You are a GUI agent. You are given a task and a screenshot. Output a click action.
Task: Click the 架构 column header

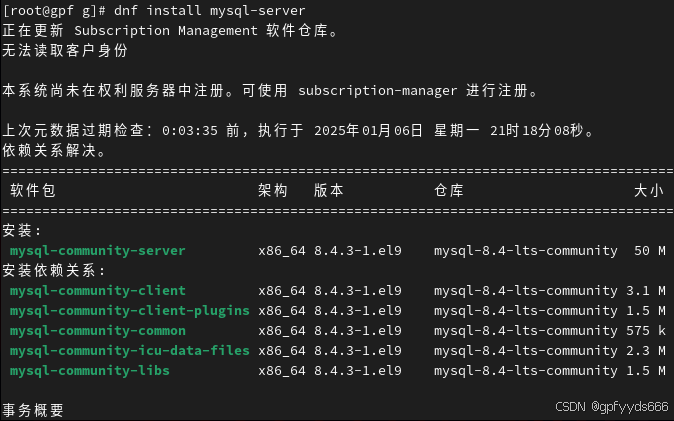(x=273, y=191)
